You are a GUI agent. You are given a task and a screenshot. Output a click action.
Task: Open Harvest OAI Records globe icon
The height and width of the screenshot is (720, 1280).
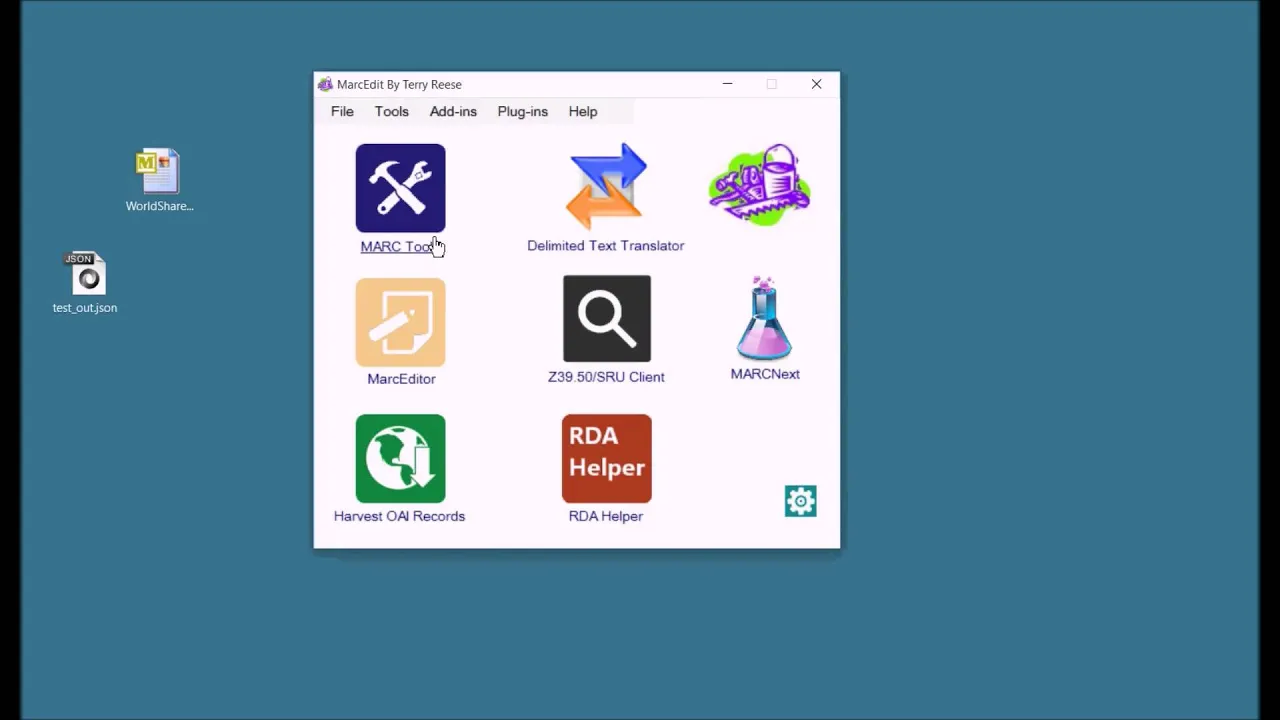click(400, 459)
